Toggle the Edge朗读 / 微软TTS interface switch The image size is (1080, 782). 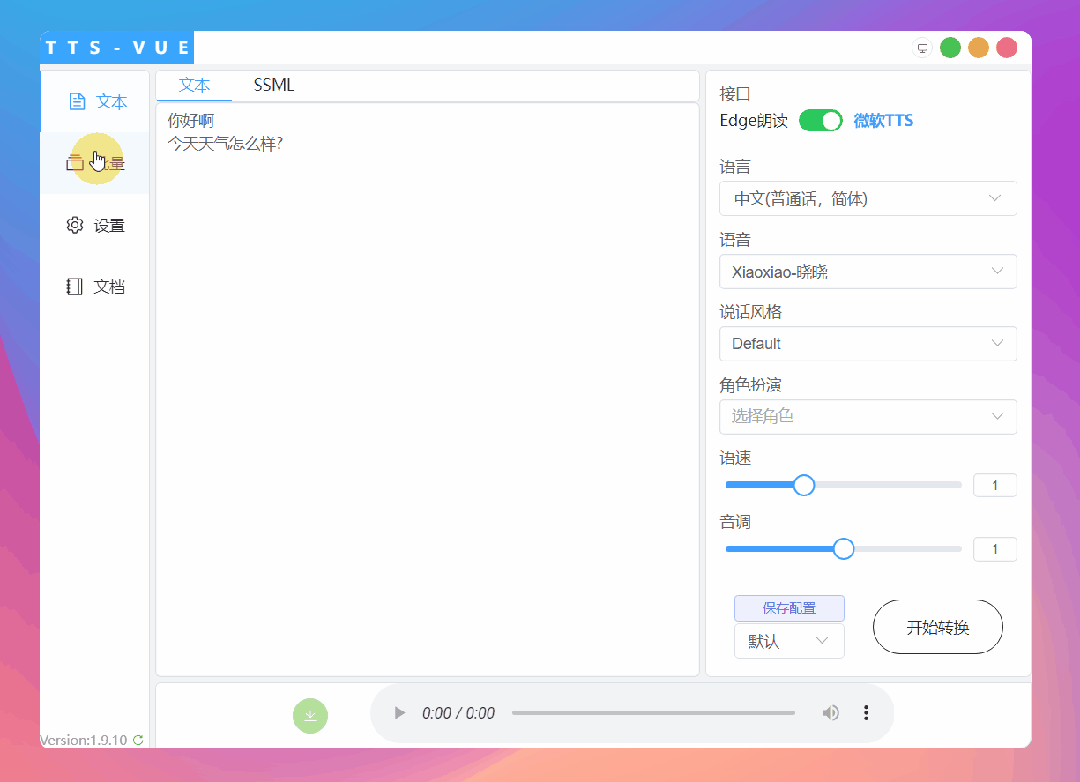[x=820, y=121]
